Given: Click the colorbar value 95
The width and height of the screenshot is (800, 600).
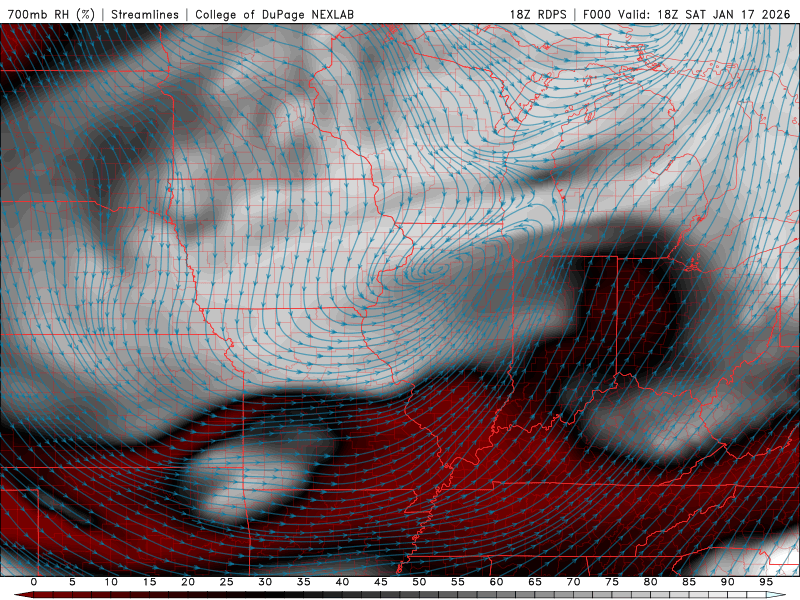Looking at the screenshot, I should [x=766, y=582].
